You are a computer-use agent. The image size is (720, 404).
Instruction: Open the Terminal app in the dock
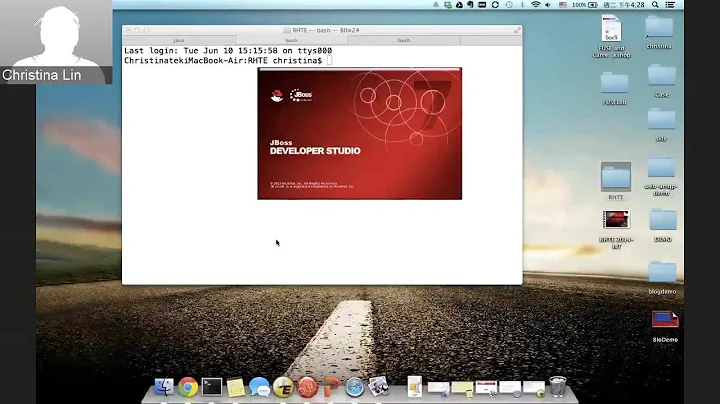tap(212, 387)
